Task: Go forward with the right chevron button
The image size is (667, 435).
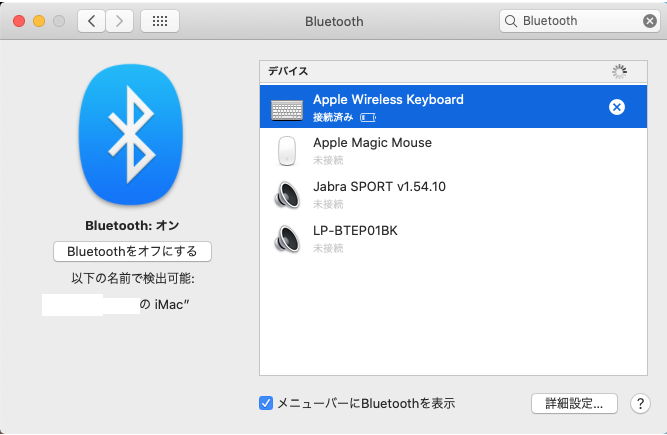Action: [119, 20]
